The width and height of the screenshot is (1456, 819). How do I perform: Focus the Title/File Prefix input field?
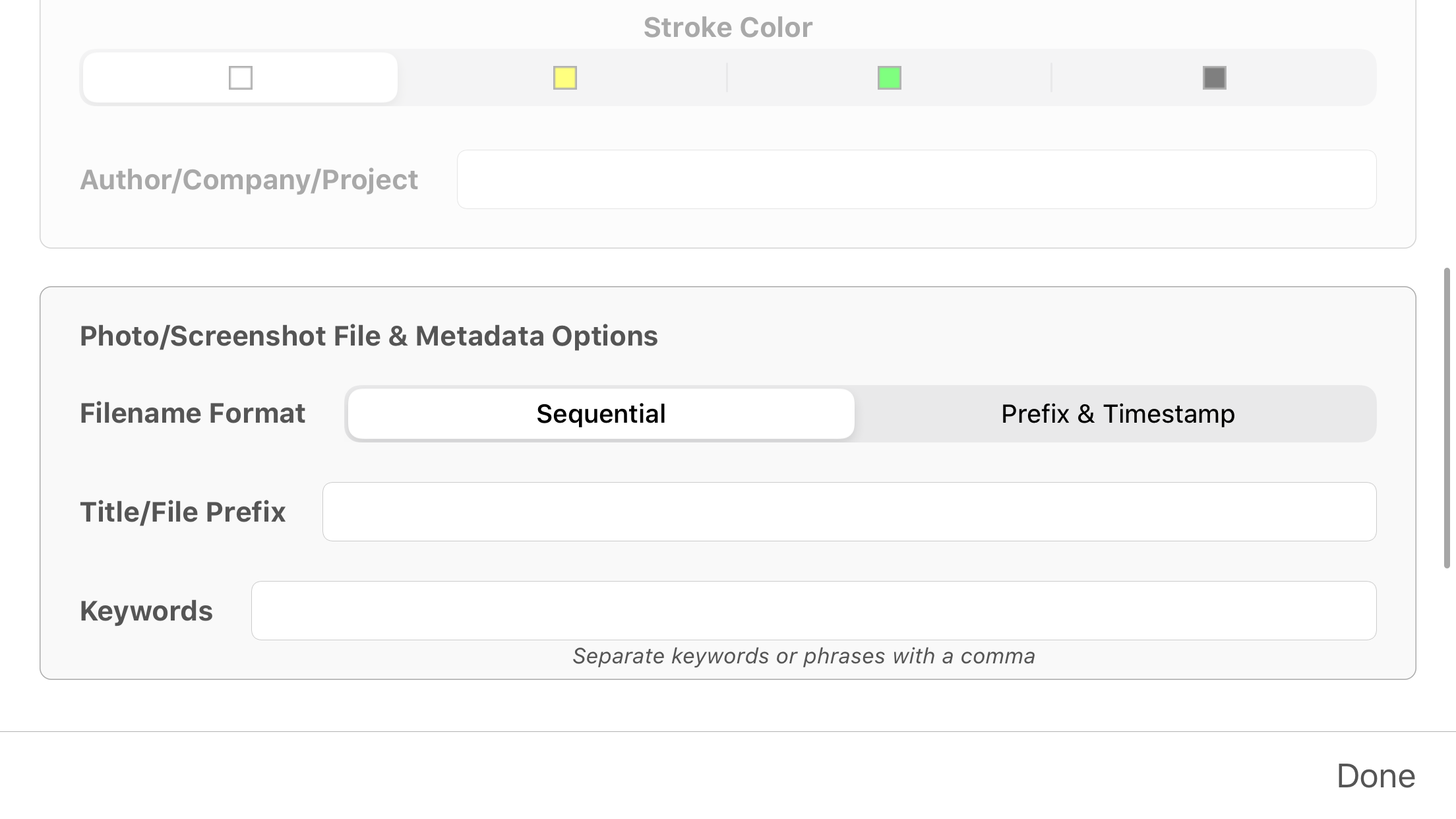(849, 512)
